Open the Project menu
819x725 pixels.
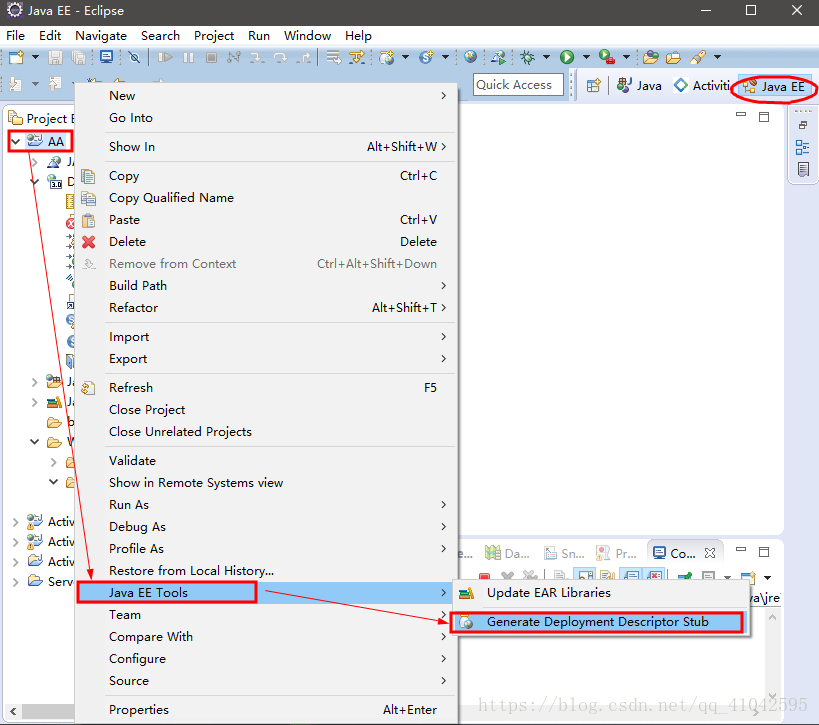[x=214, y=36]
